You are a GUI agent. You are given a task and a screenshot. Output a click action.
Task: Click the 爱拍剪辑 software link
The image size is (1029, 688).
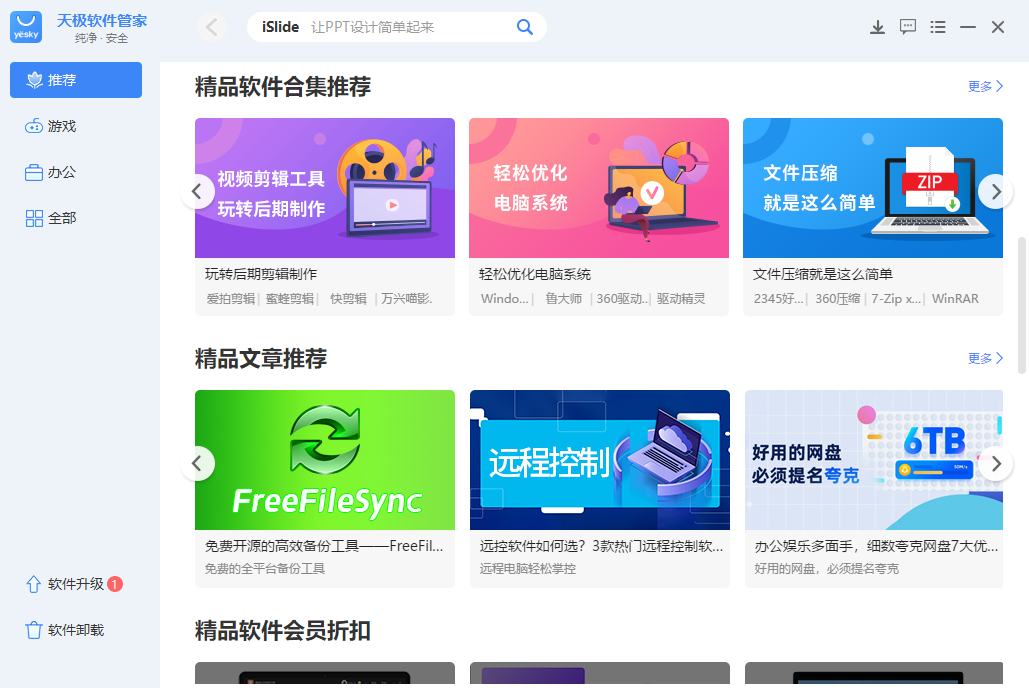coord(230,299)
